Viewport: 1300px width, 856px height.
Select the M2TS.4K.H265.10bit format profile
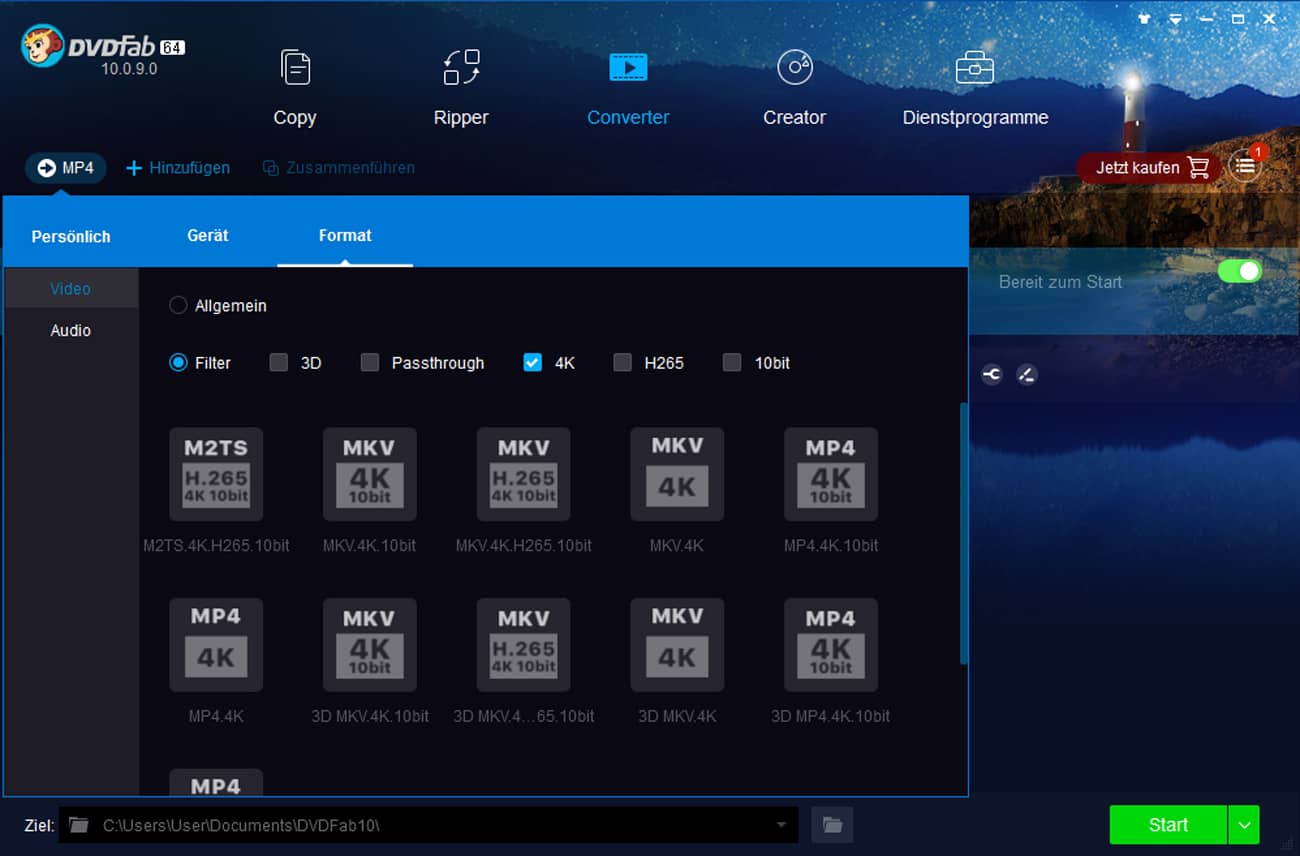(216, 490)
